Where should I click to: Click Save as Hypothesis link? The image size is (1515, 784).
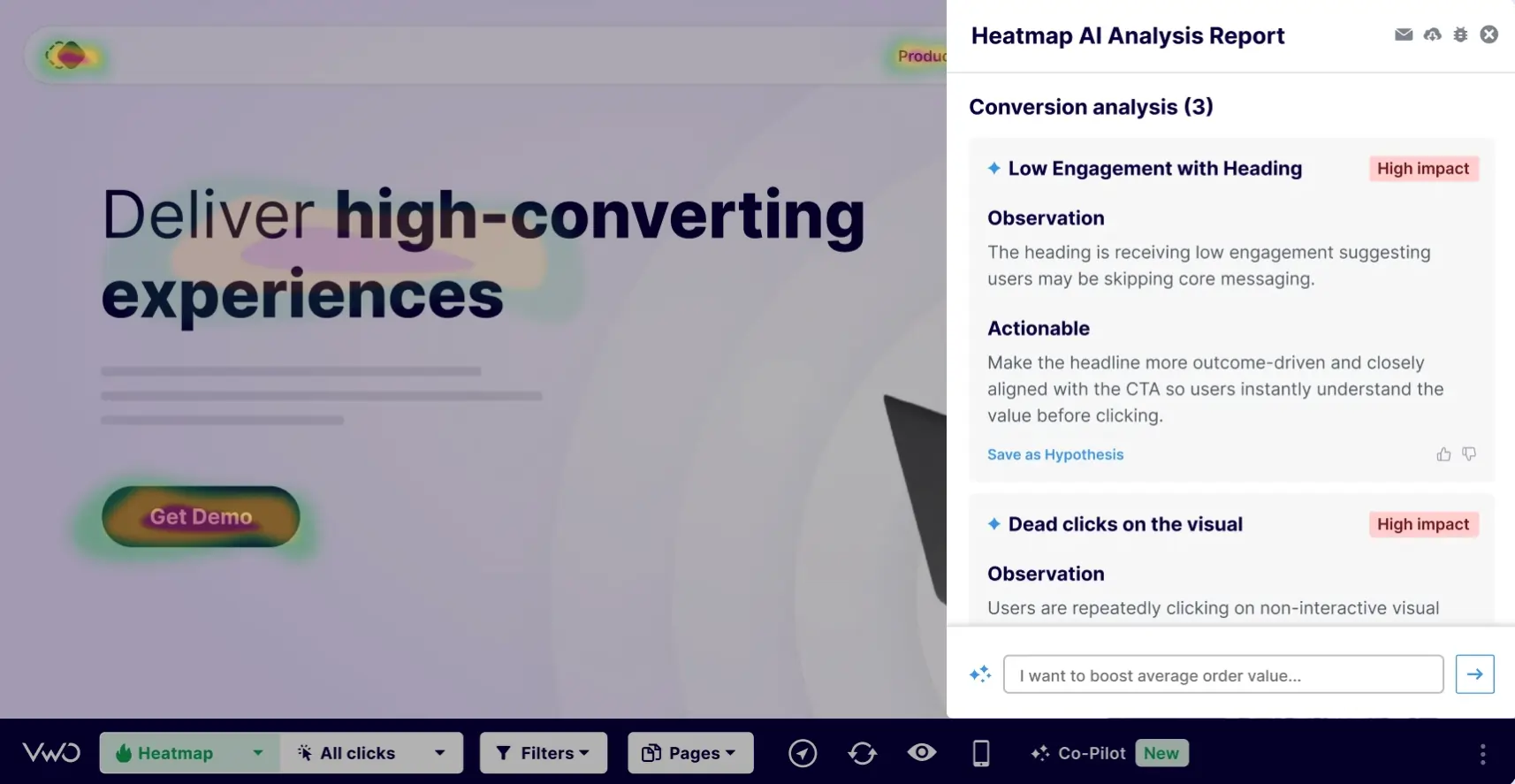1055,454
